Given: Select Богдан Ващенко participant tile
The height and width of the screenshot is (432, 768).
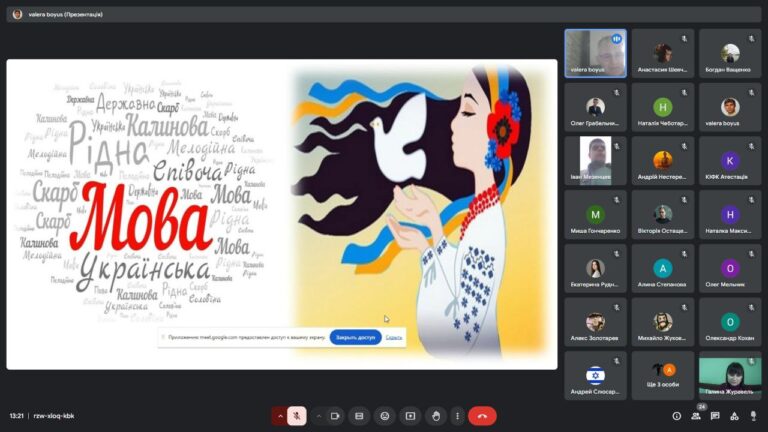Looking at the screenshot, I should pos(730,53).
